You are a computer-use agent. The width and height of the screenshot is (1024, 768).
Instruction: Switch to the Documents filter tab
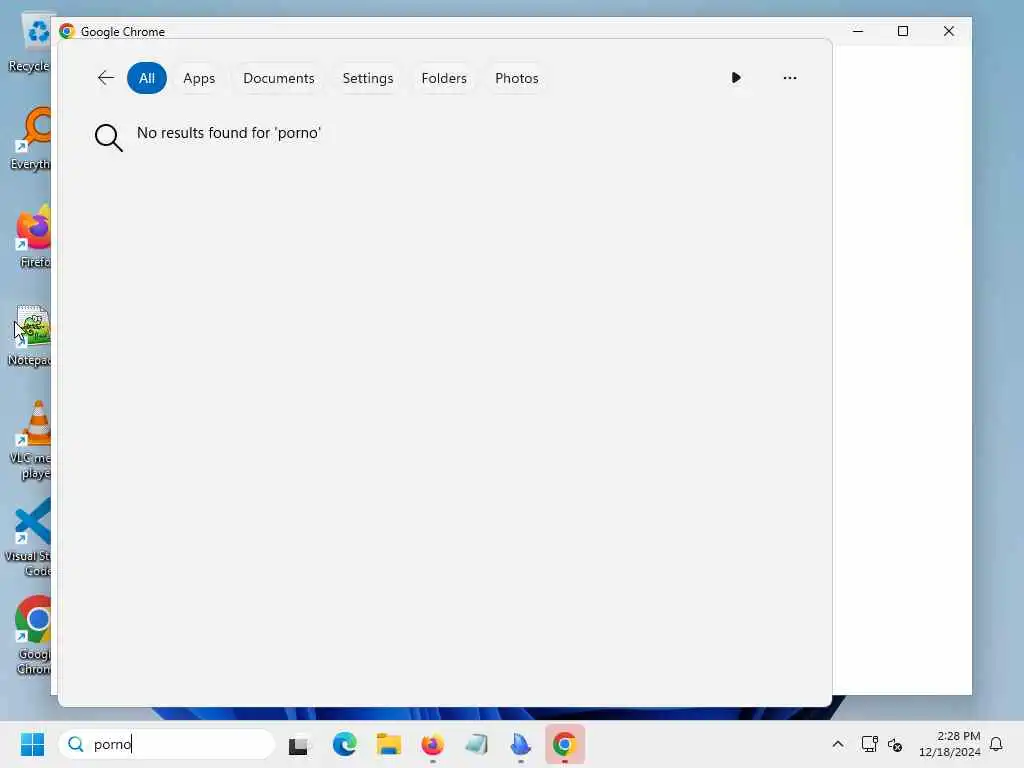point(279,78)
